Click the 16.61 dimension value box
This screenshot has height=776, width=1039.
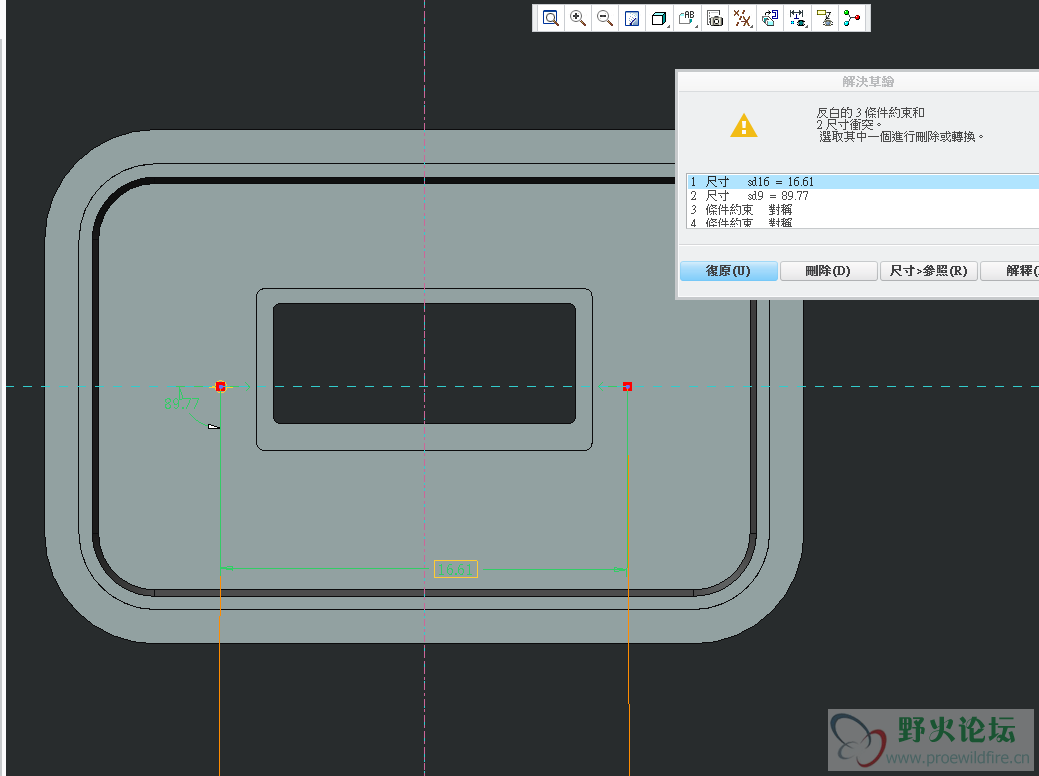tap(456, 569)
